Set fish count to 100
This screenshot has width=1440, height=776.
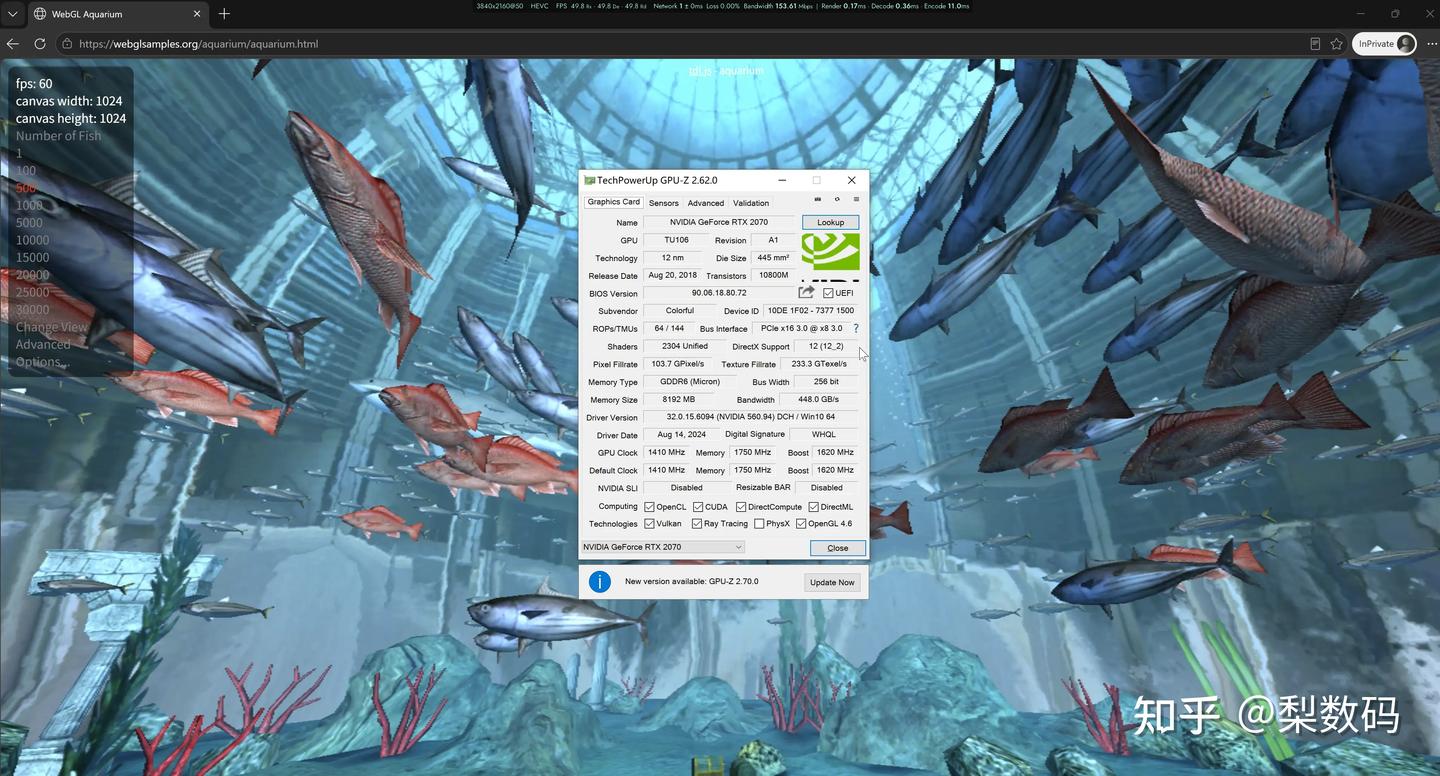point(26,171)
